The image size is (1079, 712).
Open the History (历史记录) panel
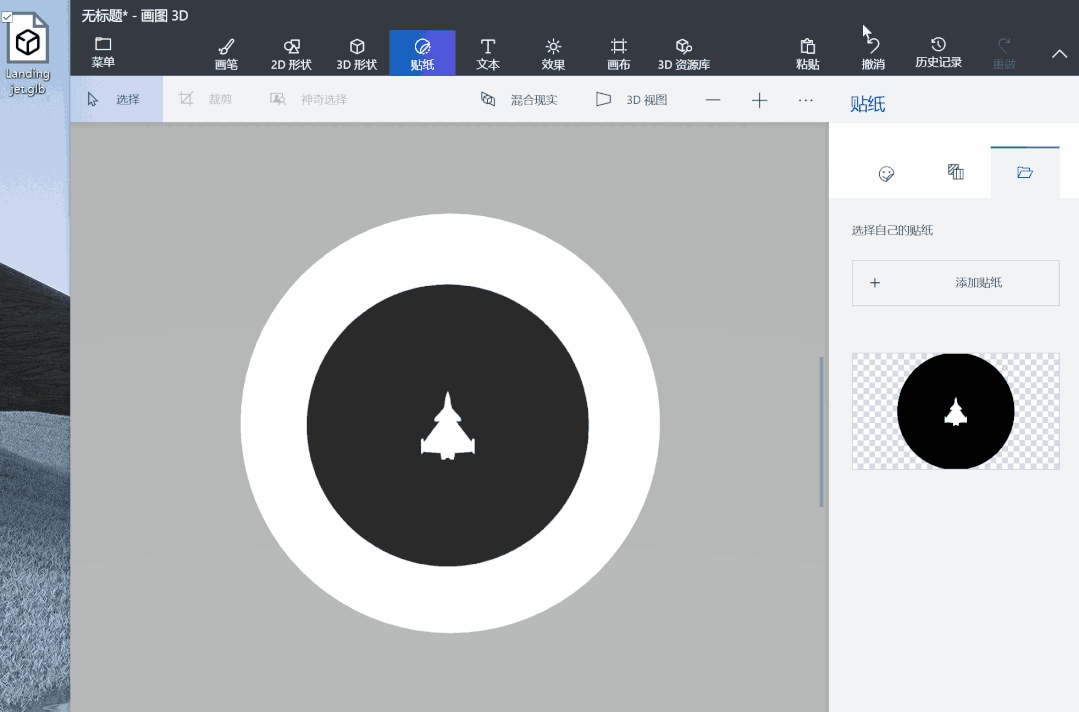pos(938,54)
